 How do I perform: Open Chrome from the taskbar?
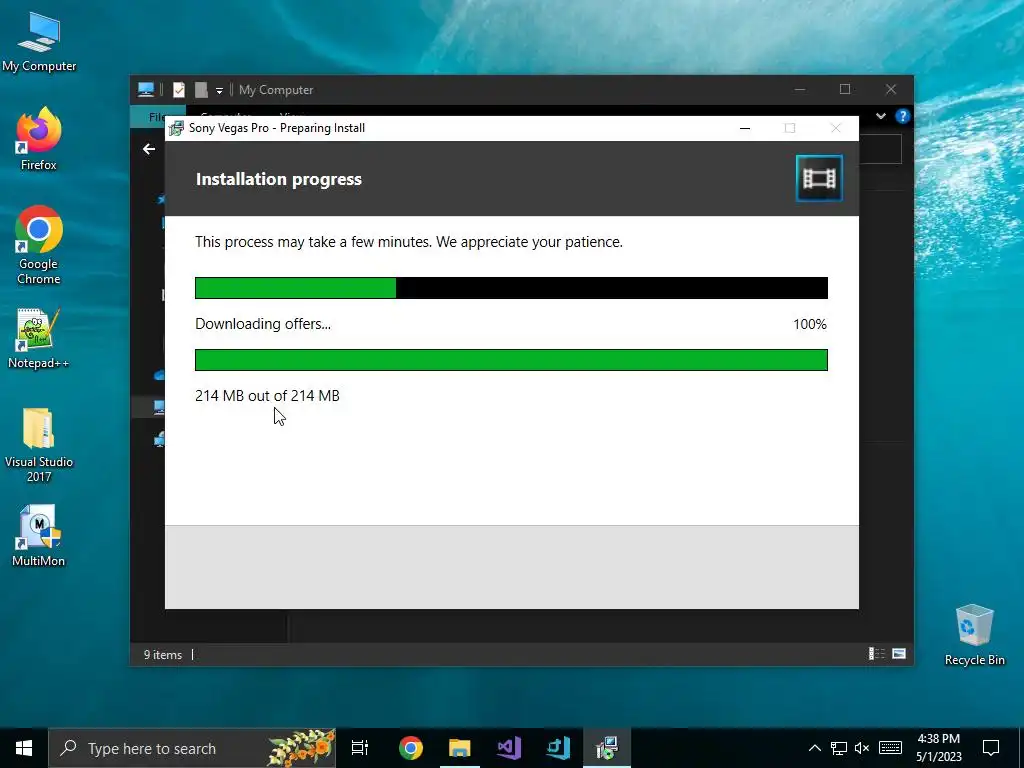[x=411, y=748]
